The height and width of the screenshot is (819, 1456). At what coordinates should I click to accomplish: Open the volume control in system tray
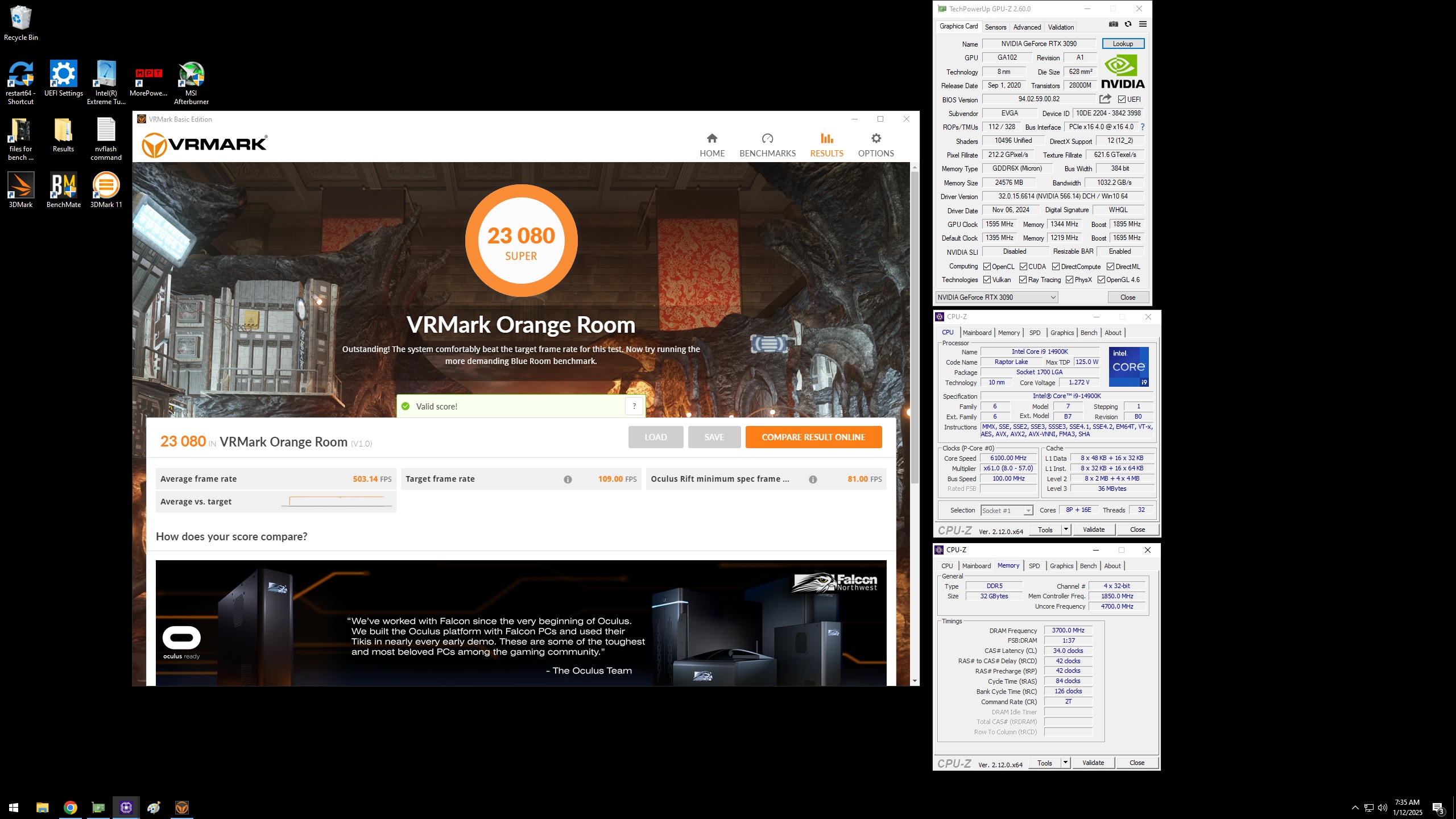1383,808
